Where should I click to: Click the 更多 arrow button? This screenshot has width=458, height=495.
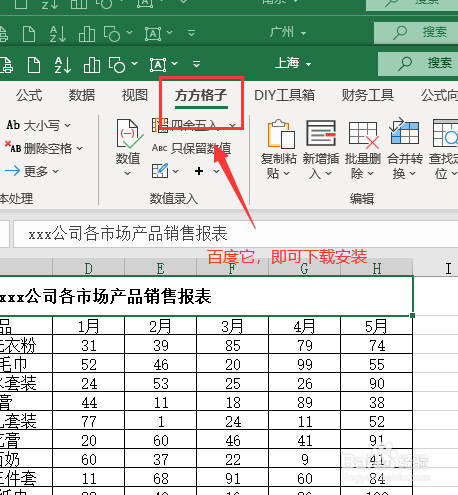pyautogui.click(x=32, y=171)
